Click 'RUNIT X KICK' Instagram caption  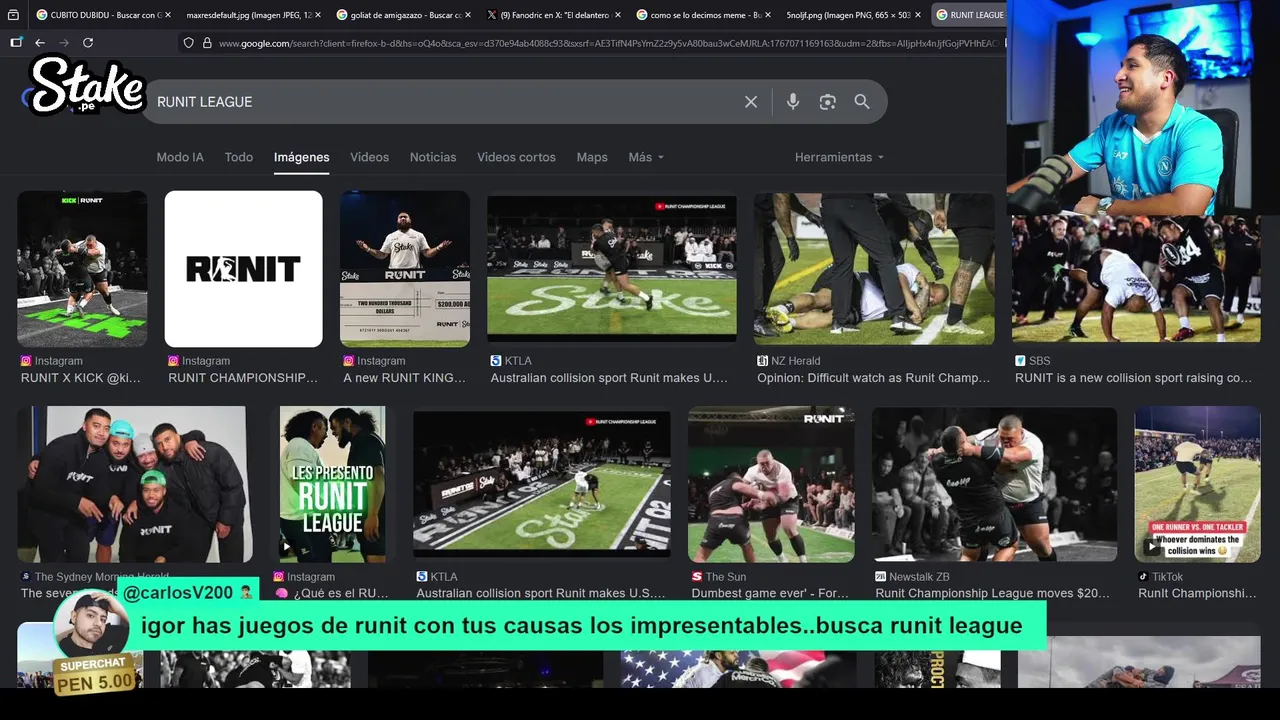pyautogui.click(x=81, y=378)
